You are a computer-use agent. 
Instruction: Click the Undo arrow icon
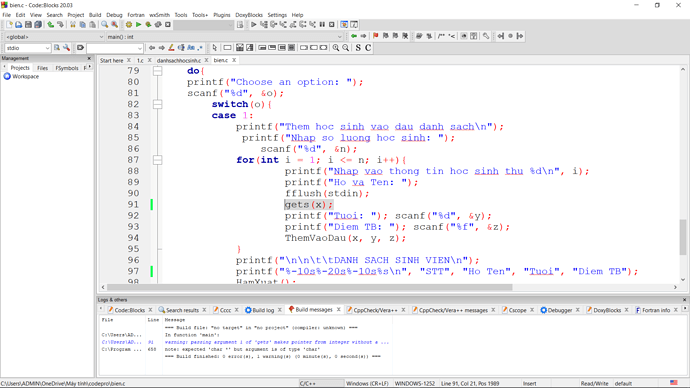click(51, 25)
